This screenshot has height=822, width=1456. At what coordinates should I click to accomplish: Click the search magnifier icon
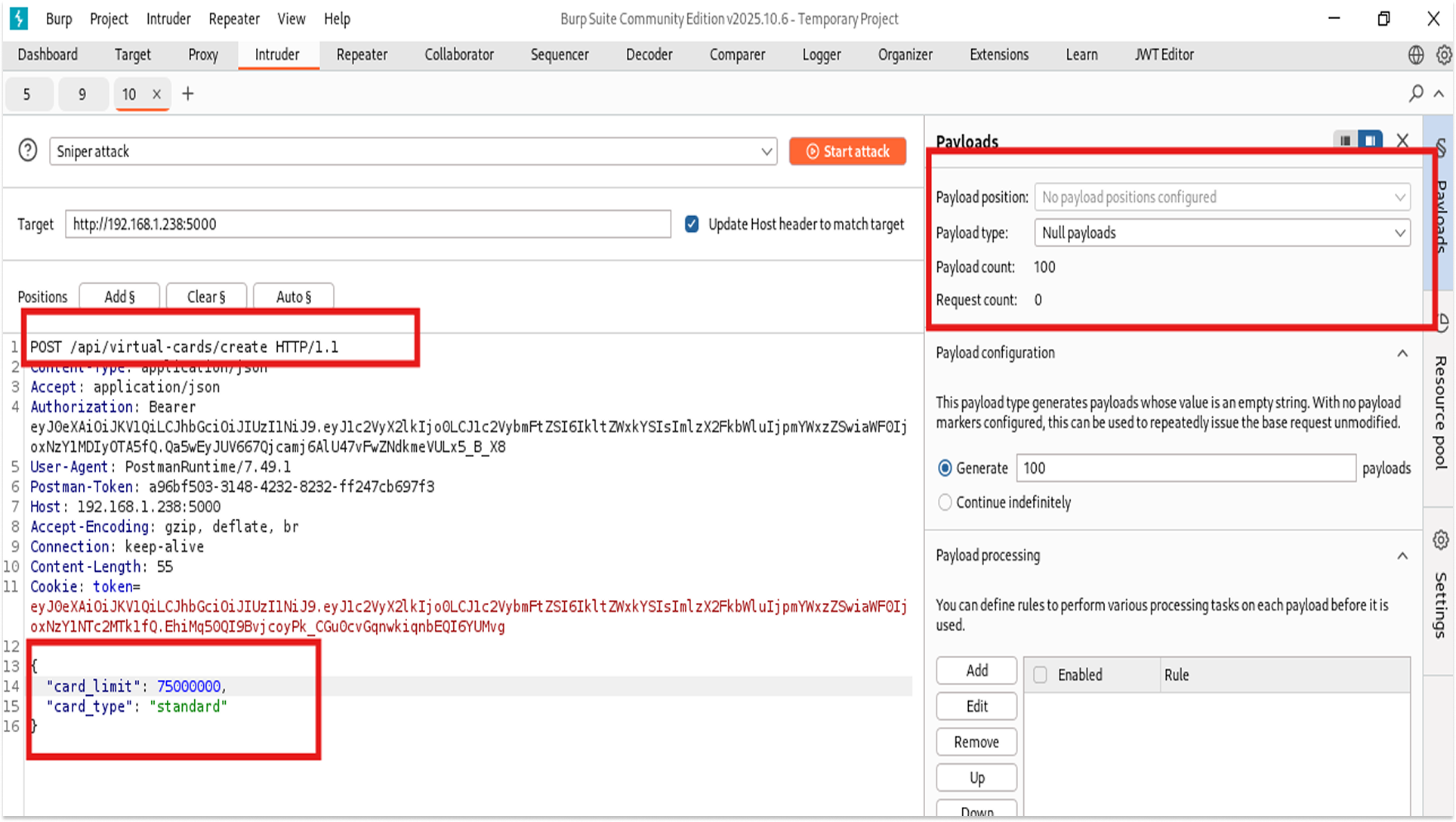point(1416,94)
